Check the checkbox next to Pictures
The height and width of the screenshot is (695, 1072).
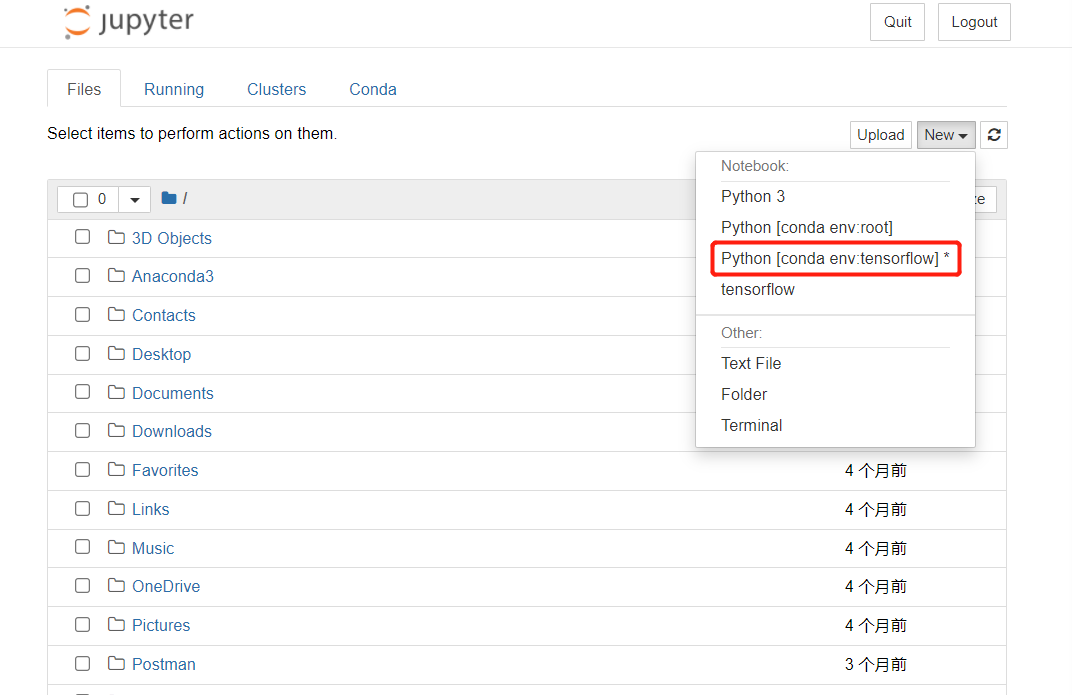(x=82, y=624)
